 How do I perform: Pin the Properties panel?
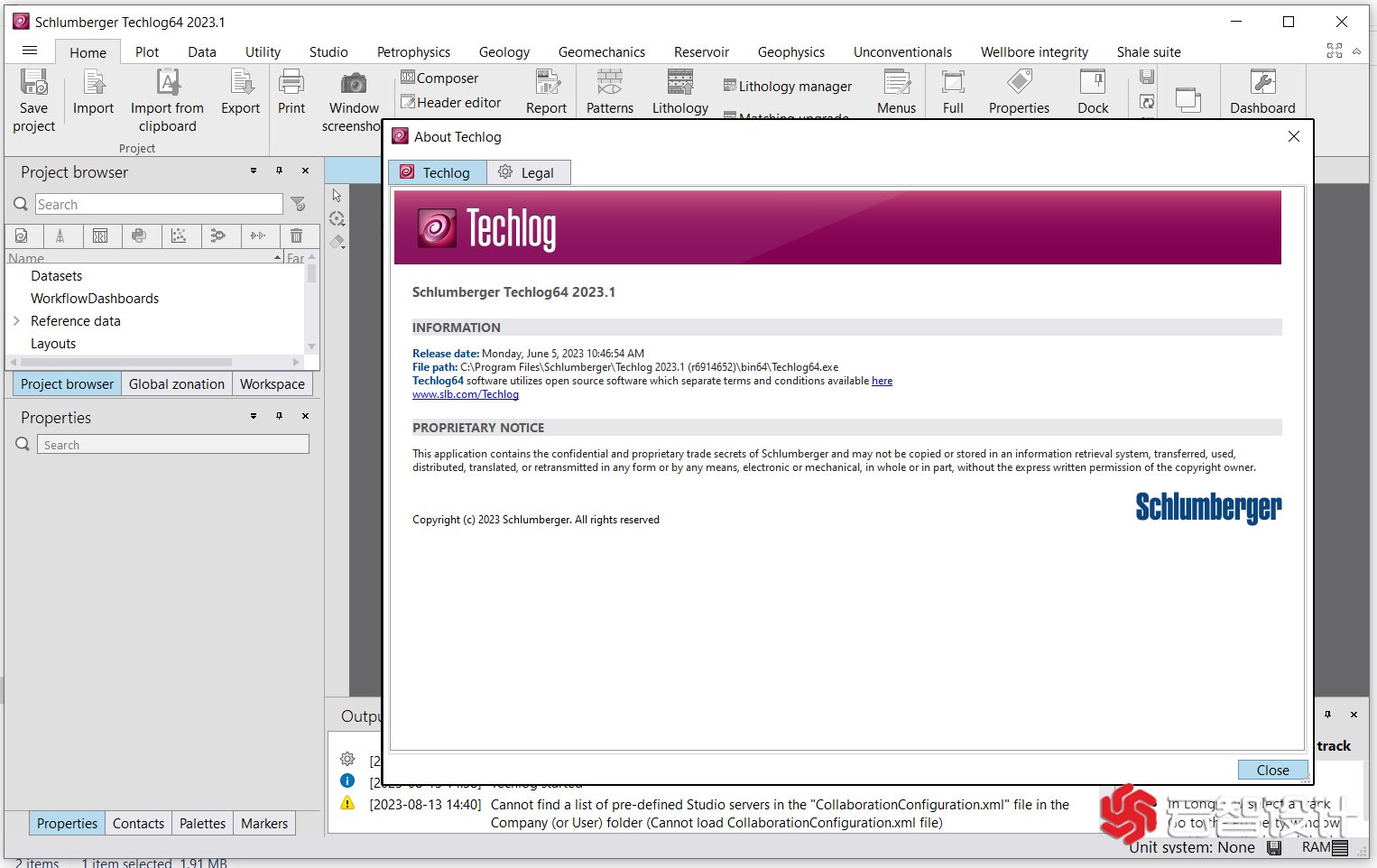tap(279, 416)
